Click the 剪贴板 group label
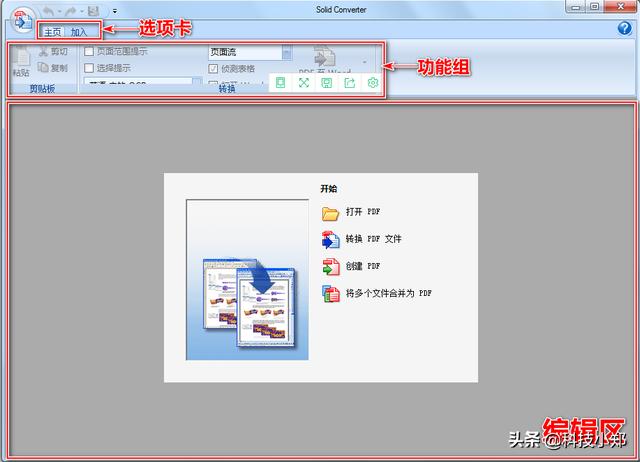This screenshot has width=640, height=462. point(42,89)
